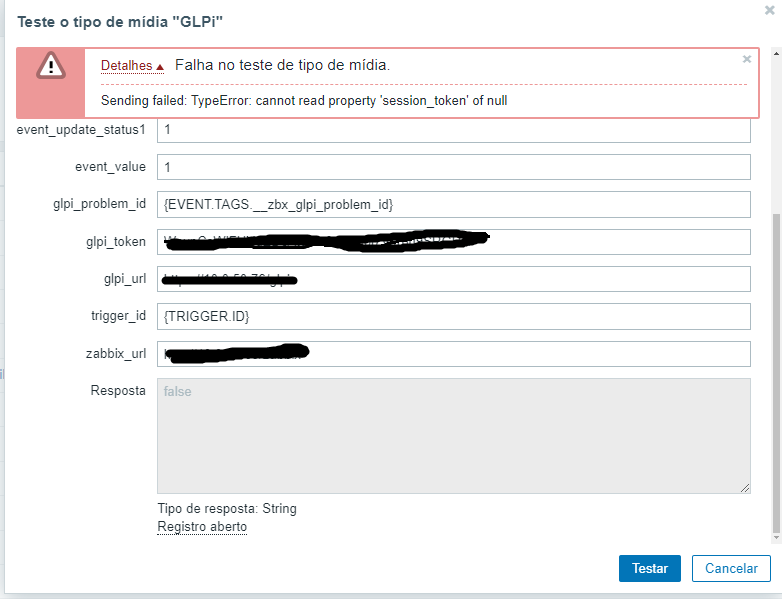Edit the glpi_url field
Image resolution: width=782 pixels, height=599 pixels.
coord(453,279)
